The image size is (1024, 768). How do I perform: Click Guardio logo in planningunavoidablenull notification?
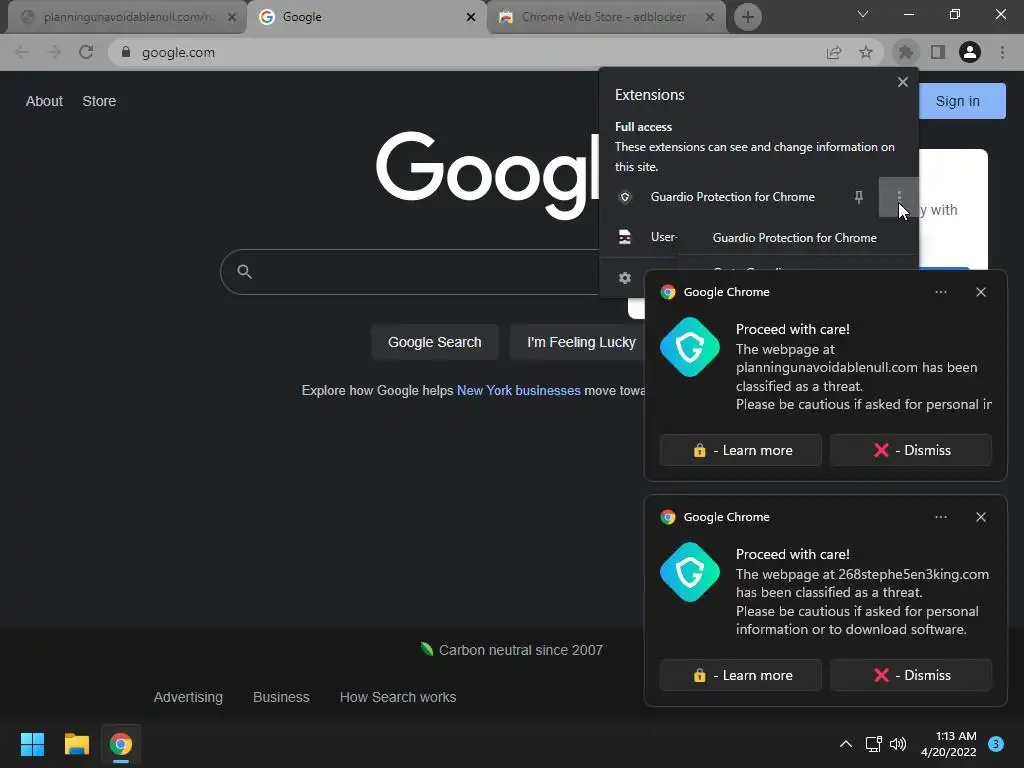coord(690,347)
